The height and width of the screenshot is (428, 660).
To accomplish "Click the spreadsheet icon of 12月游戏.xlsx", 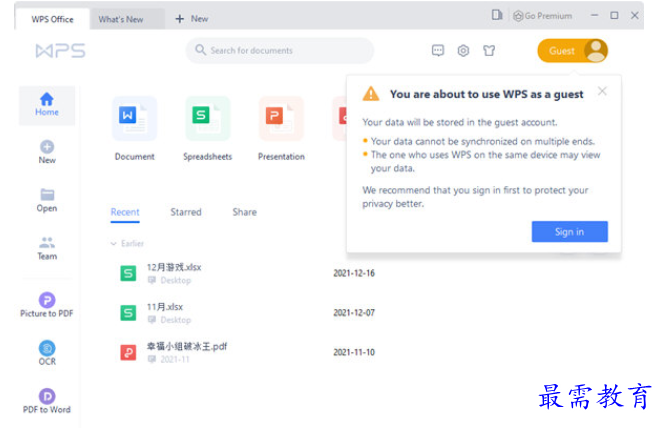I will (x=128, y=273).
